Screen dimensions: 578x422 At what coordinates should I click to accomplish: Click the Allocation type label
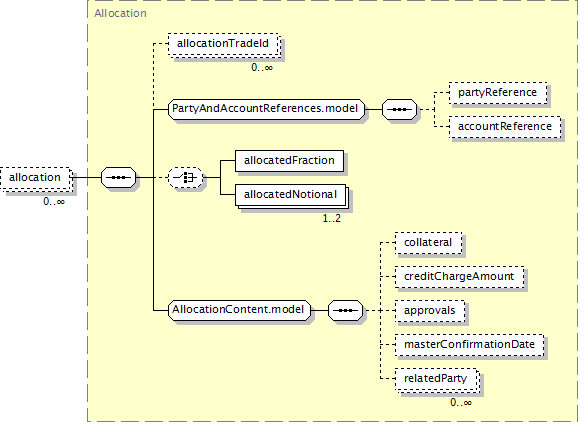point(120,13)
